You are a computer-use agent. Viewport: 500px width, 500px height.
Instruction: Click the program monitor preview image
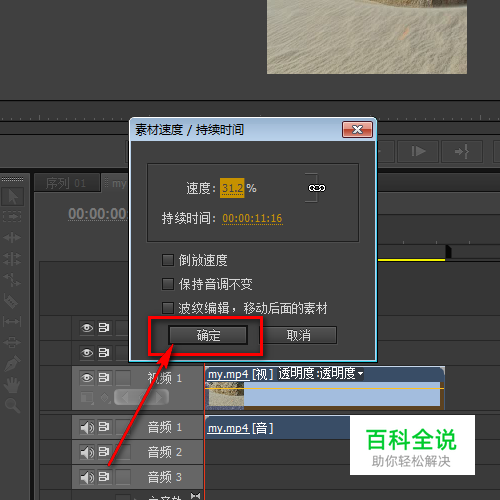(367, 37)
